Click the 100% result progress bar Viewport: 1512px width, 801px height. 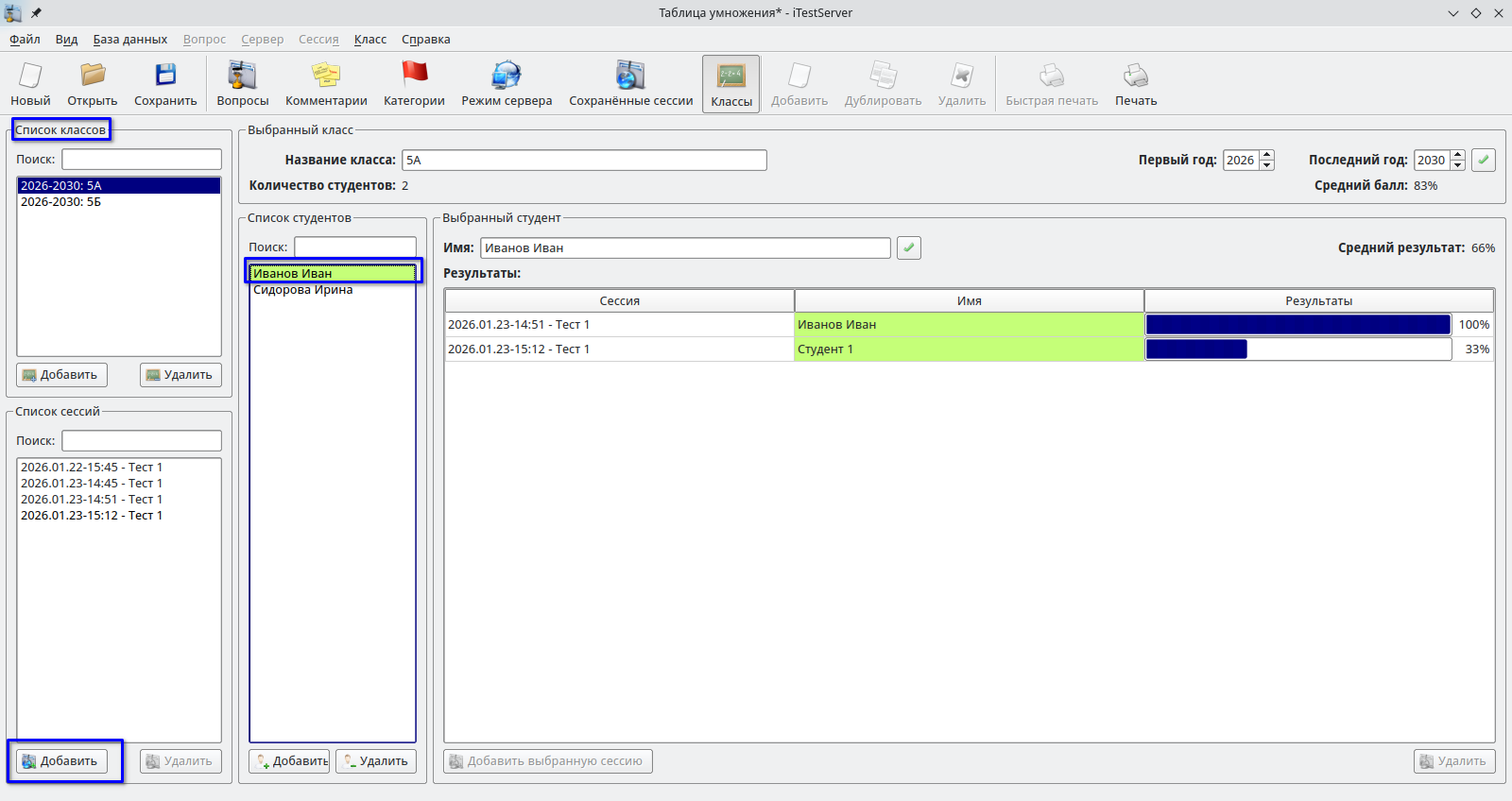point(1297,325)
